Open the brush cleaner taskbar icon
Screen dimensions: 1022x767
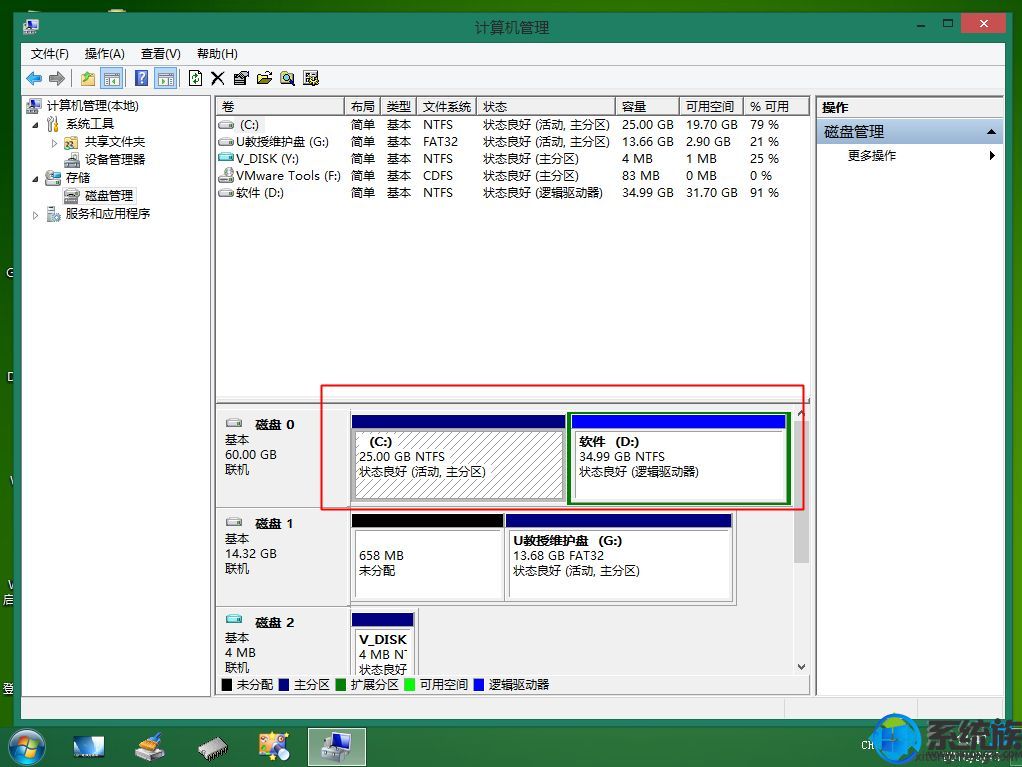[150, 747]
